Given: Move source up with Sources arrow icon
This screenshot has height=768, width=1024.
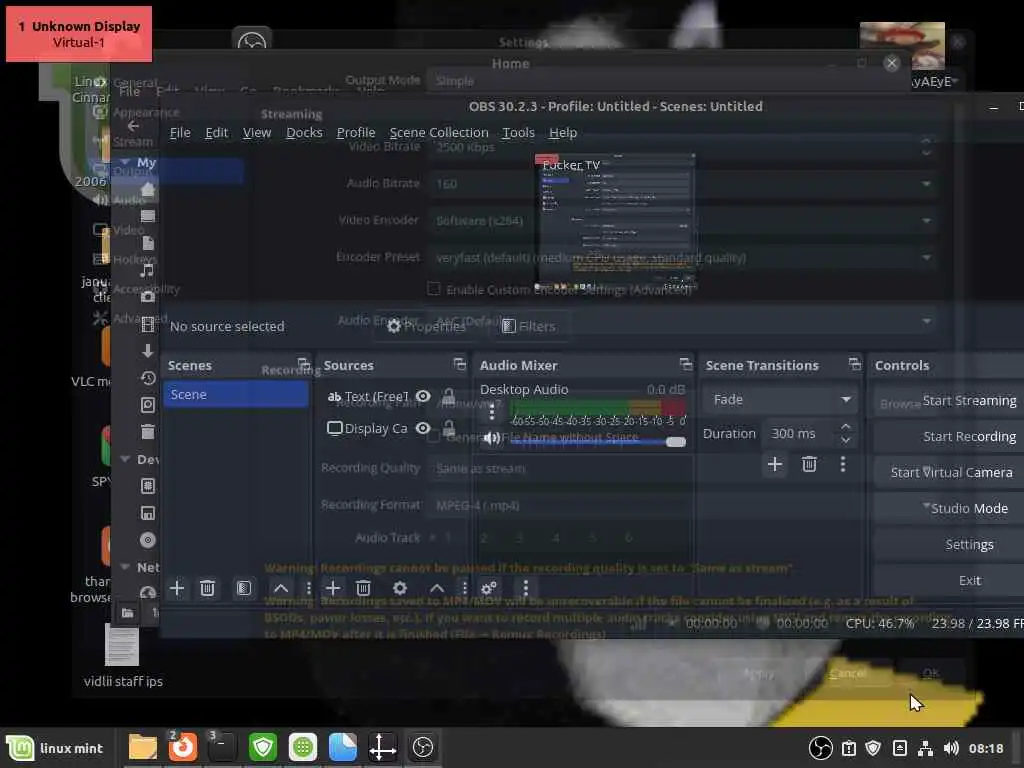Looking at the screenshot, I should click(437, 588).
